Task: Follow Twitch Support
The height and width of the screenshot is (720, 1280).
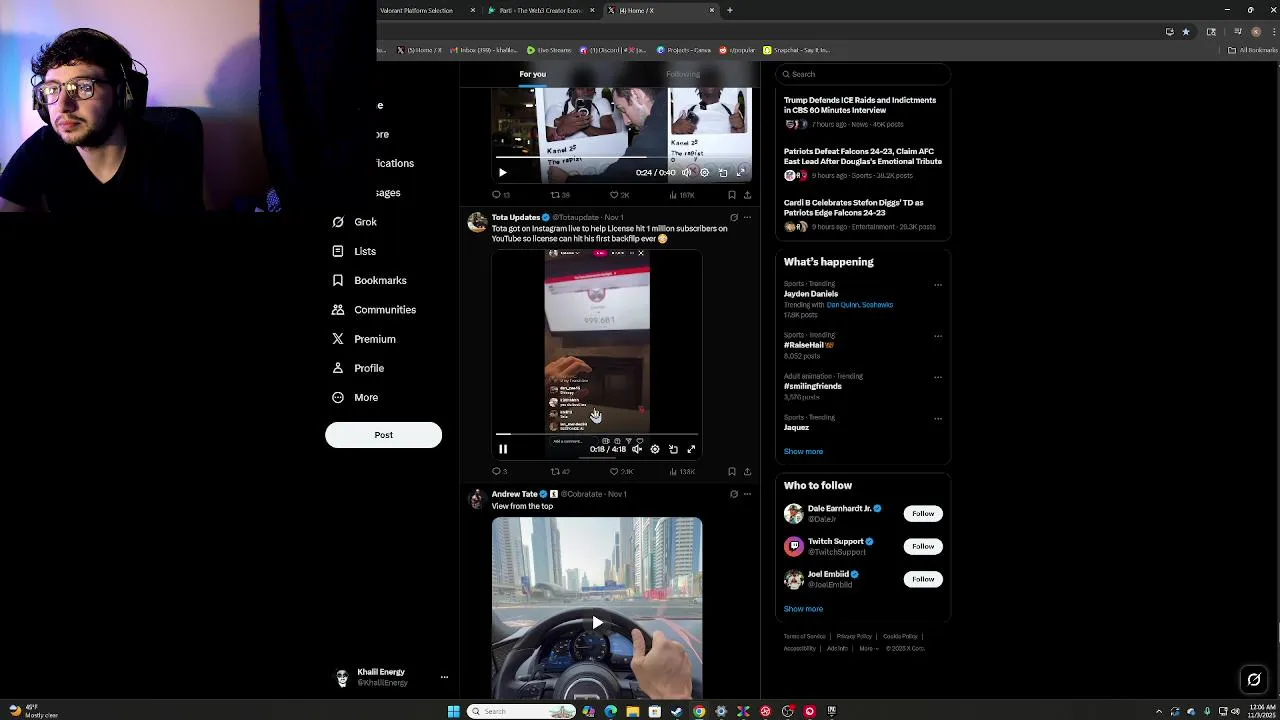Action: pos(923,546)
